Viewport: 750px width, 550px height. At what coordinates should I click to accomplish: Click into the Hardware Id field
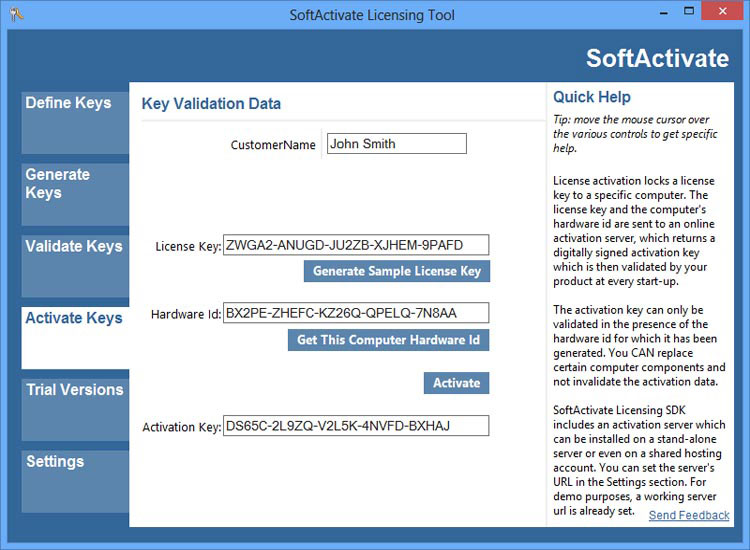[356, 313]
